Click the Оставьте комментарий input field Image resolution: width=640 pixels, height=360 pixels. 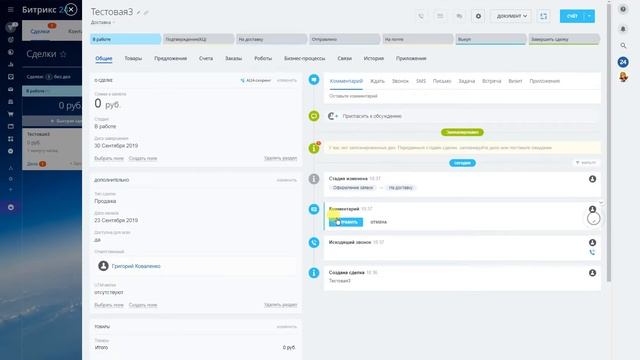[x=462, y=96]
